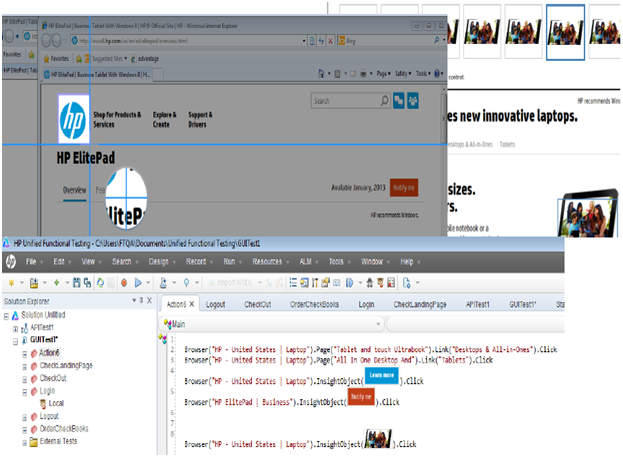The width and height of the screenshot is (623, 462).
Task: Switch to the CheckLandingPage tab
Action: (420, 304)
